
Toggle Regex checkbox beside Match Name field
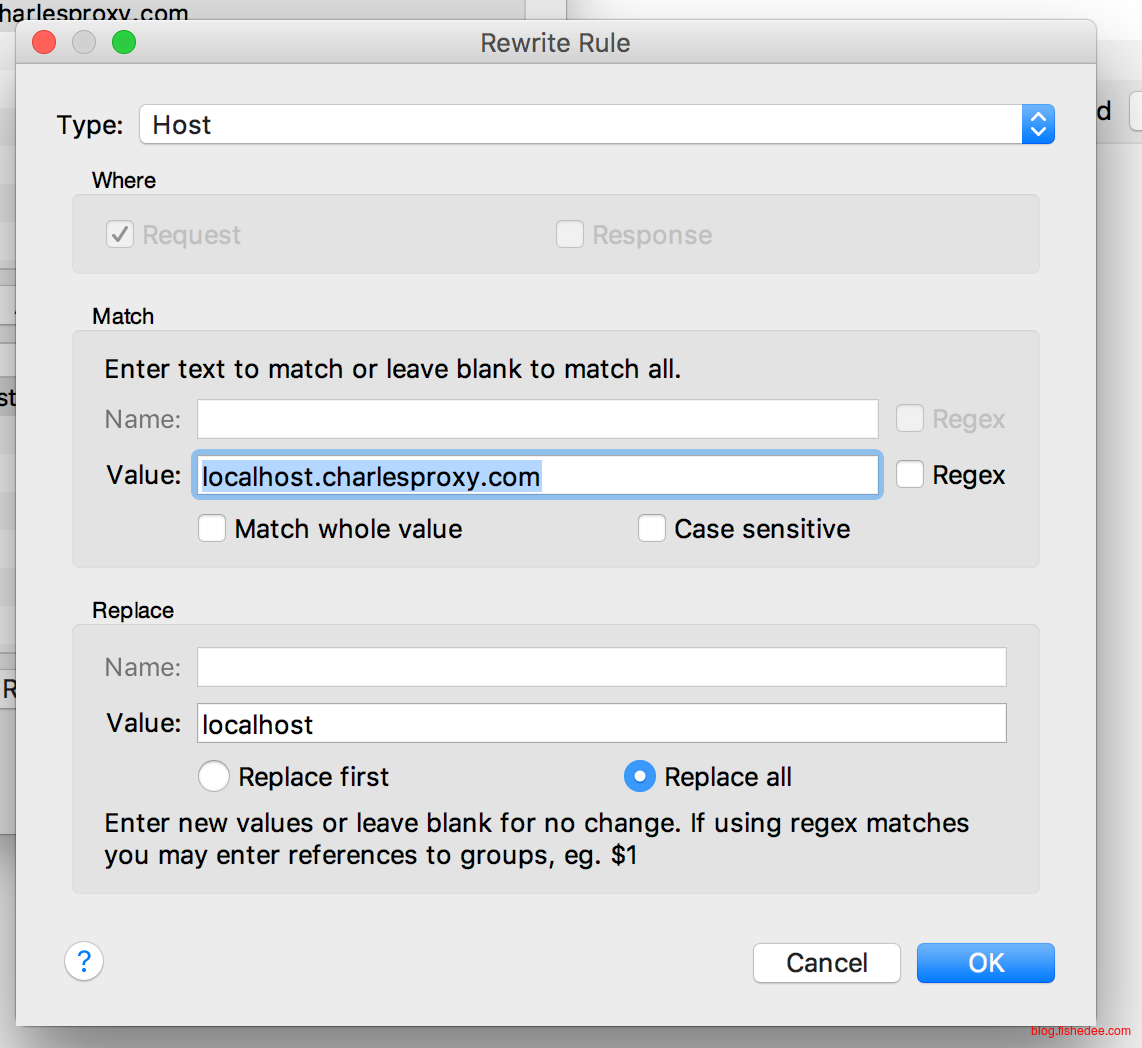[x=909, y=419]
